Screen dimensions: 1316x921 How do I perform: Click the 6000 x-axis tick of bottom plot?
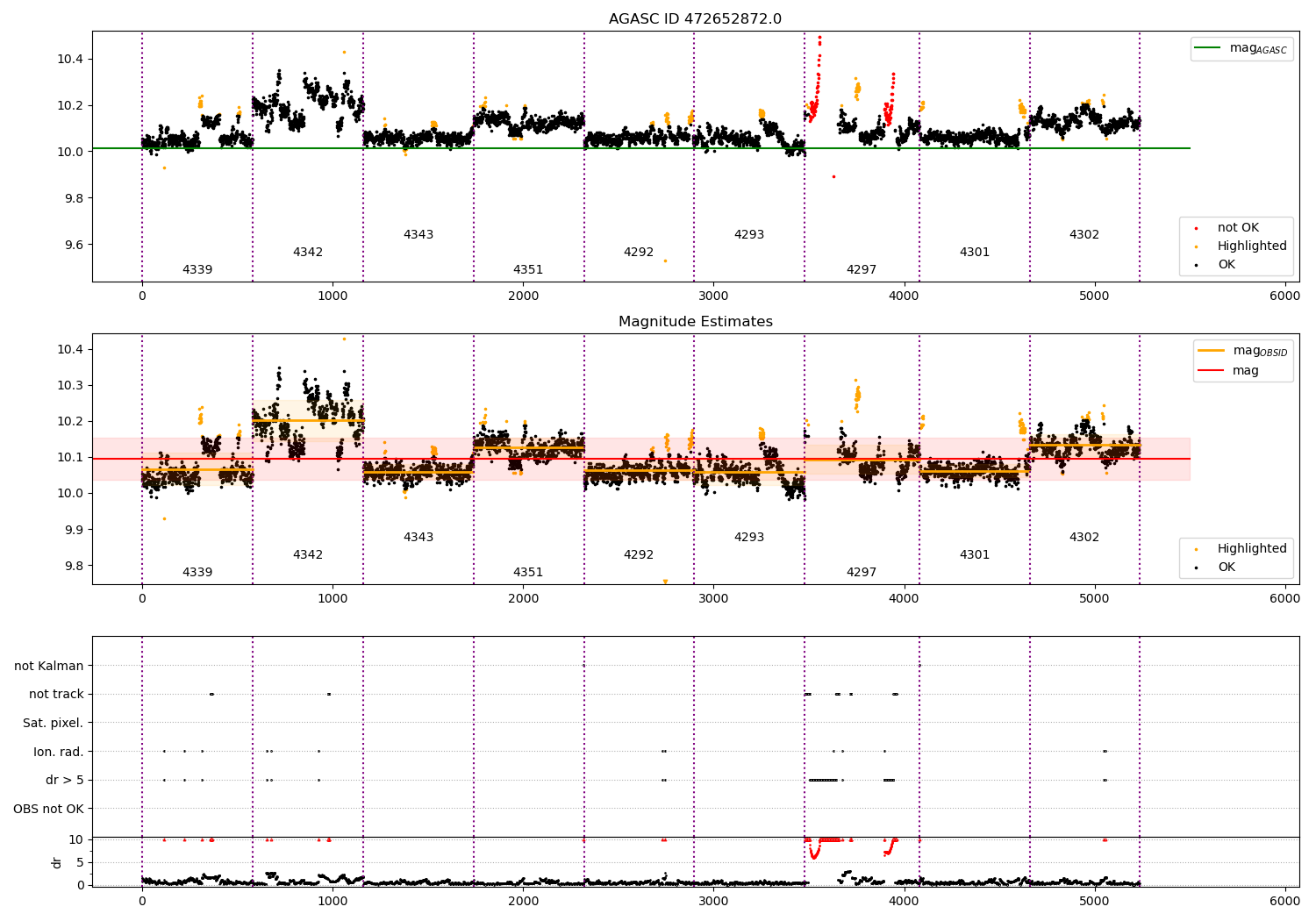1285,901
